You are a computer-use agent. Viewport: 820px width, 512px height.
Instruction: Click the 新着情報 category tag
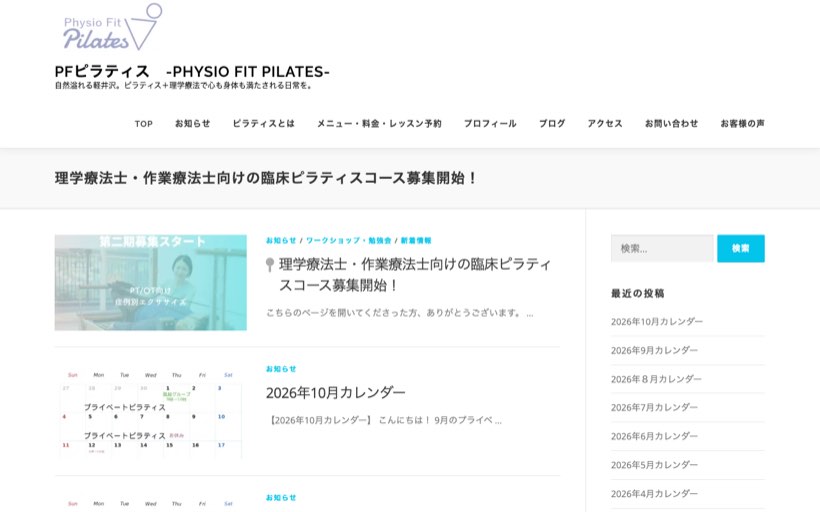pos(416,241)
